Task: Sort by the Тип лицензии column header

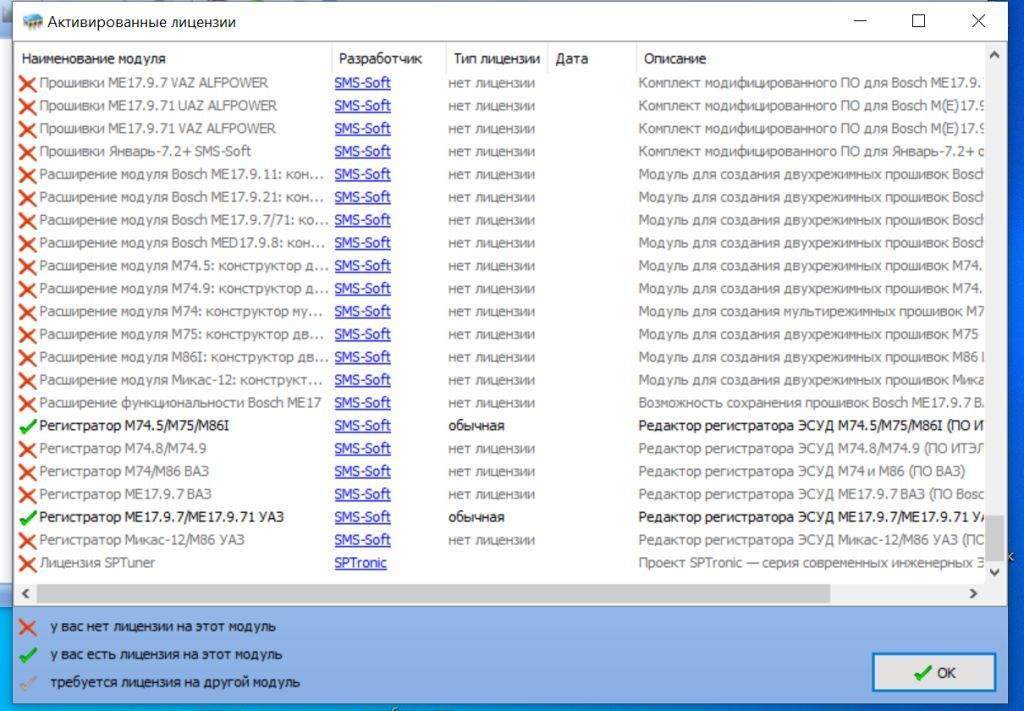Action: (x=496, y=59)
